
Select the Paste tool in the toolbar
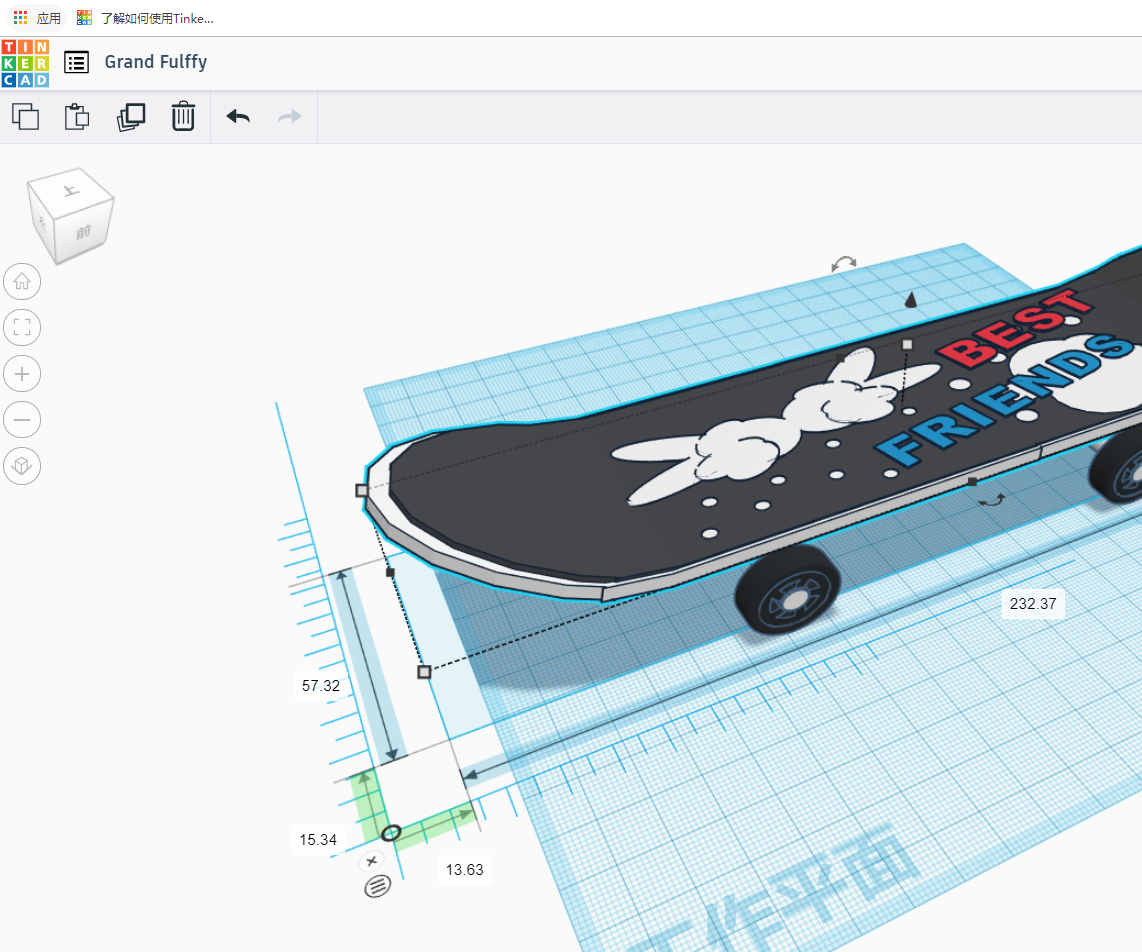[x=77, y=117]
